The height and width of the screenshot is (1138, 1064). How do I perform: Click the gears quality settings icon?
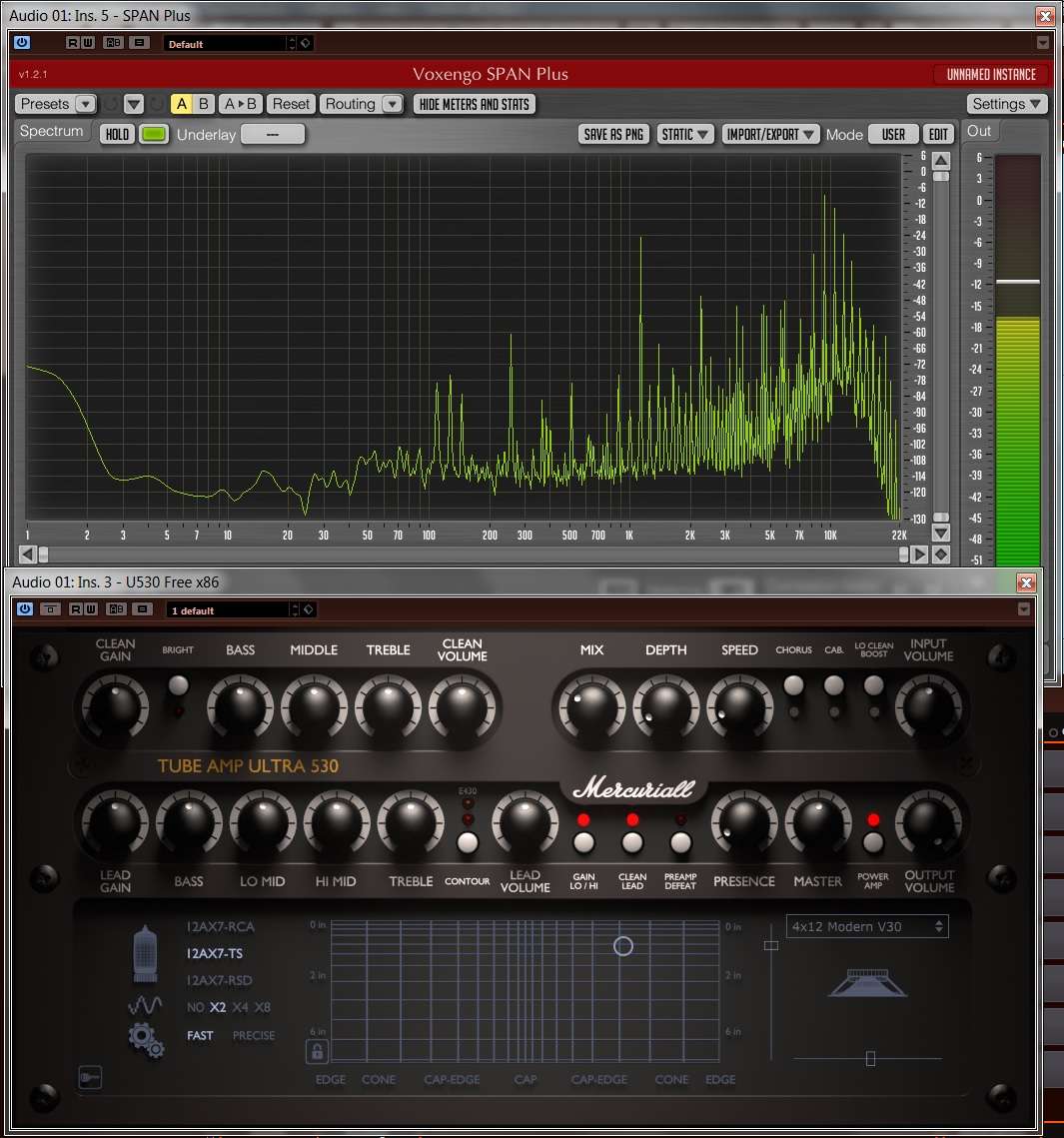(x=145, y=1040)
